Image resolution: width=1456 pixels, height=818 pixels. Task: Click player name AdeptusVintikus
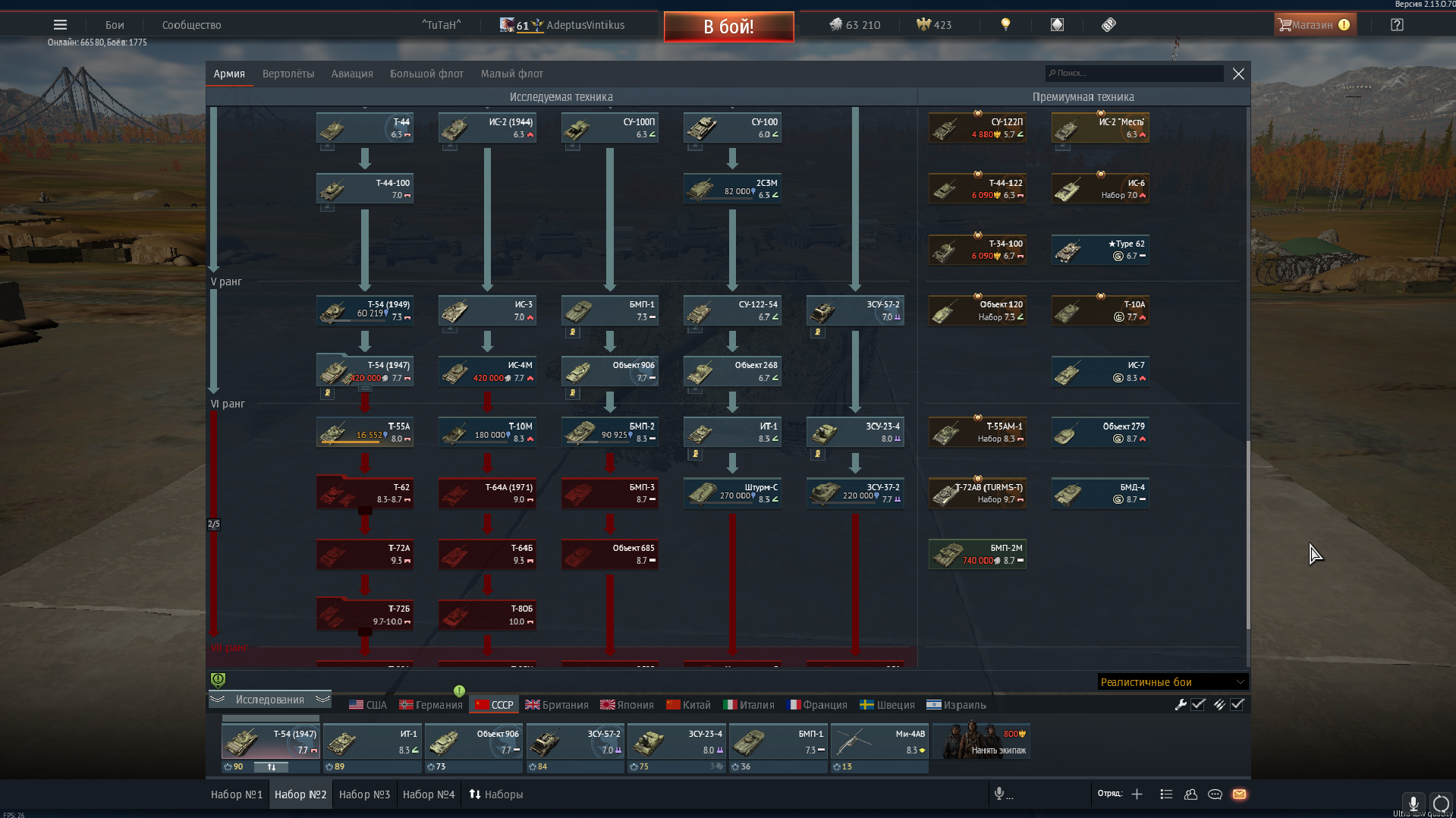pyautogui.click(x=586, y=25)
